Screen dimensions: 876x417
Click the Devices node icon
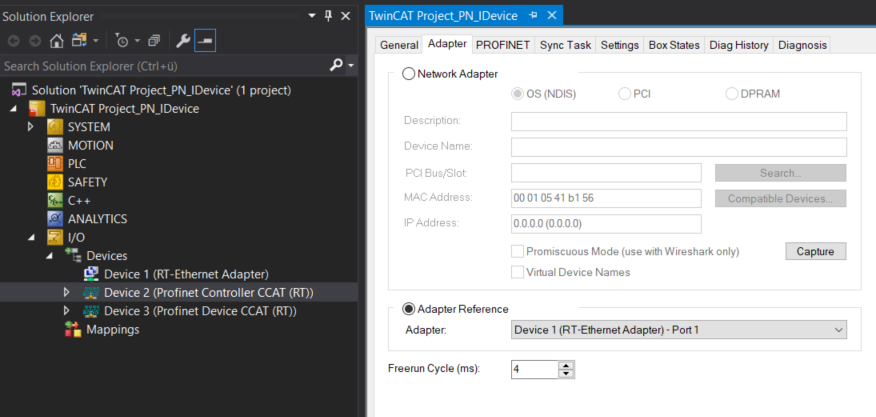point(73,255)
